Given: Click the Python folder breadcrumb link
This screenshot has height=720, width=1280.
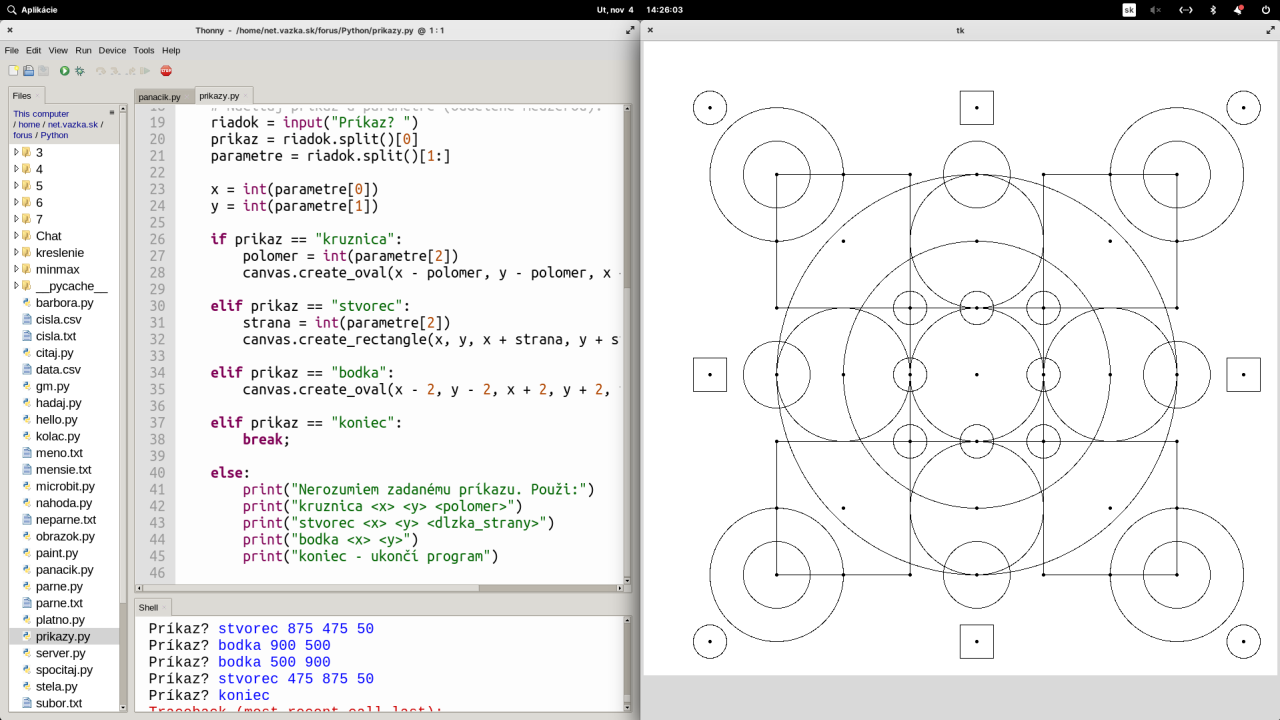Looking at the screenshot, I should [54, 135].
